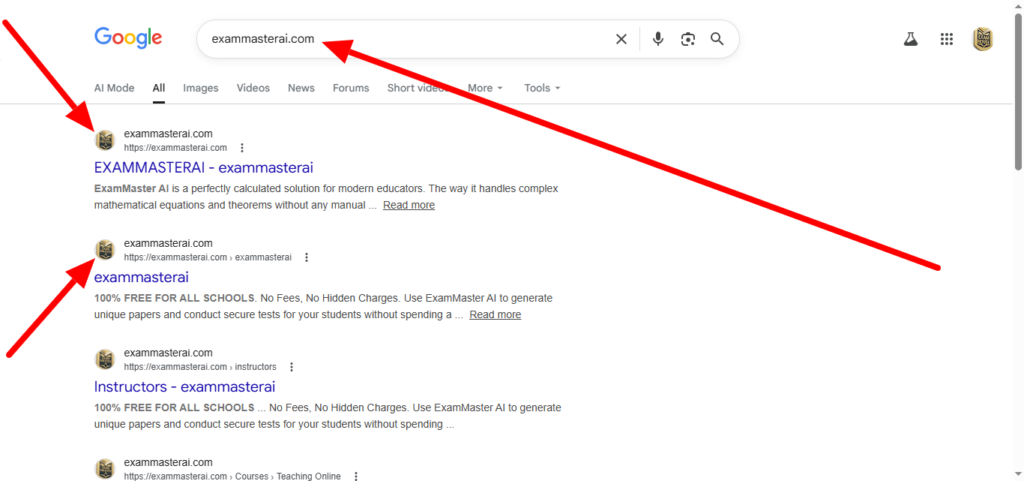Viewport: 1024px width, 481px height.
Task: Clear the search box with X icon
Action: coord(621,39)
